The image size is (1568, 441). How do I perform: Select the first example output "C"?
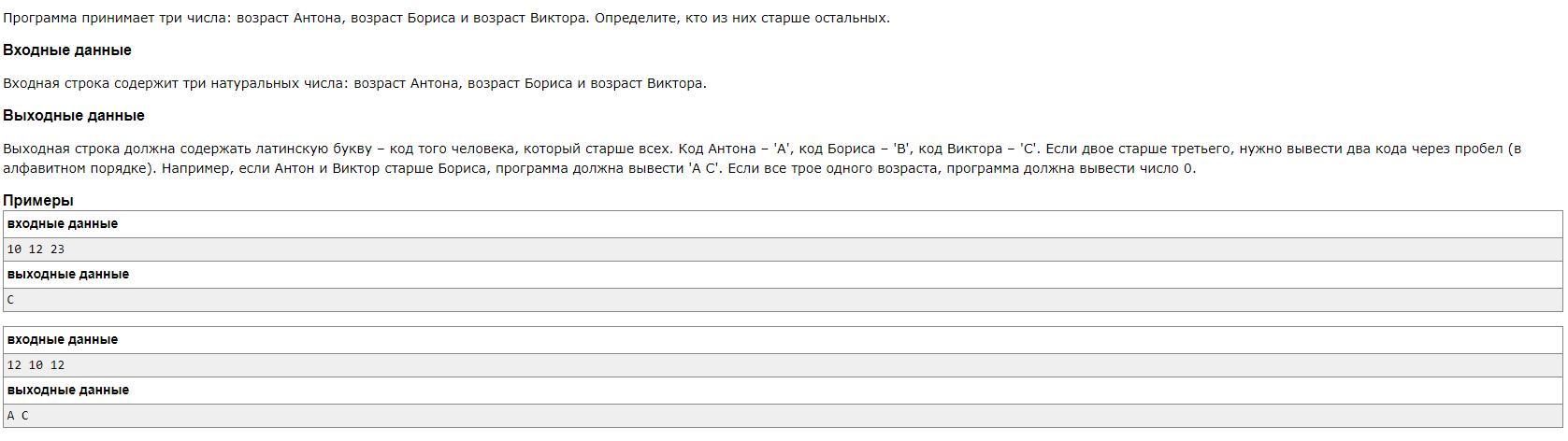click(10, 300)
